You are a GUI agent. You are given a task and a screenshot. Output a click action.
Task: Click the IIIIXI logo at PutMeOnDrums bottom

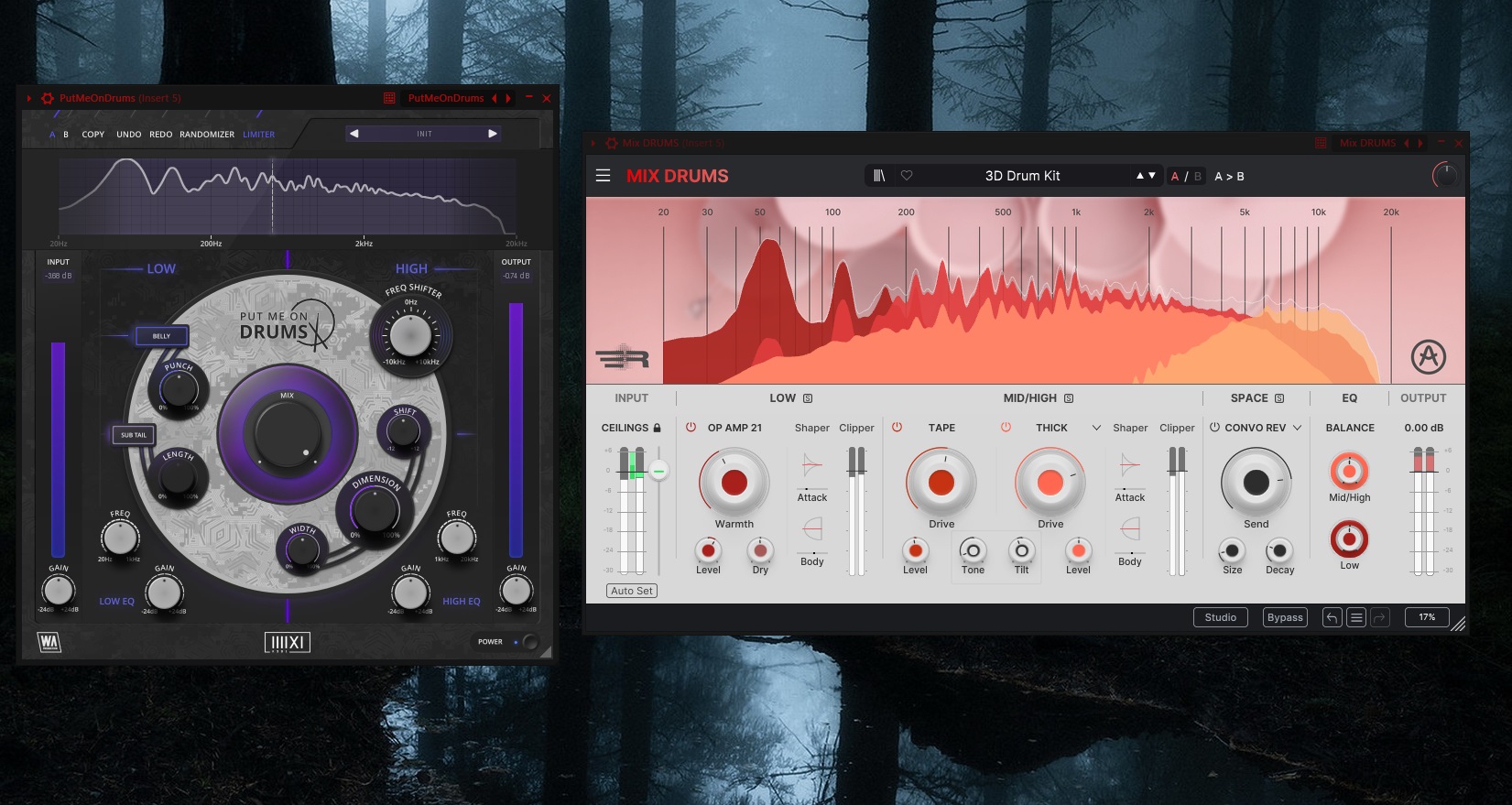coord(288,643)
